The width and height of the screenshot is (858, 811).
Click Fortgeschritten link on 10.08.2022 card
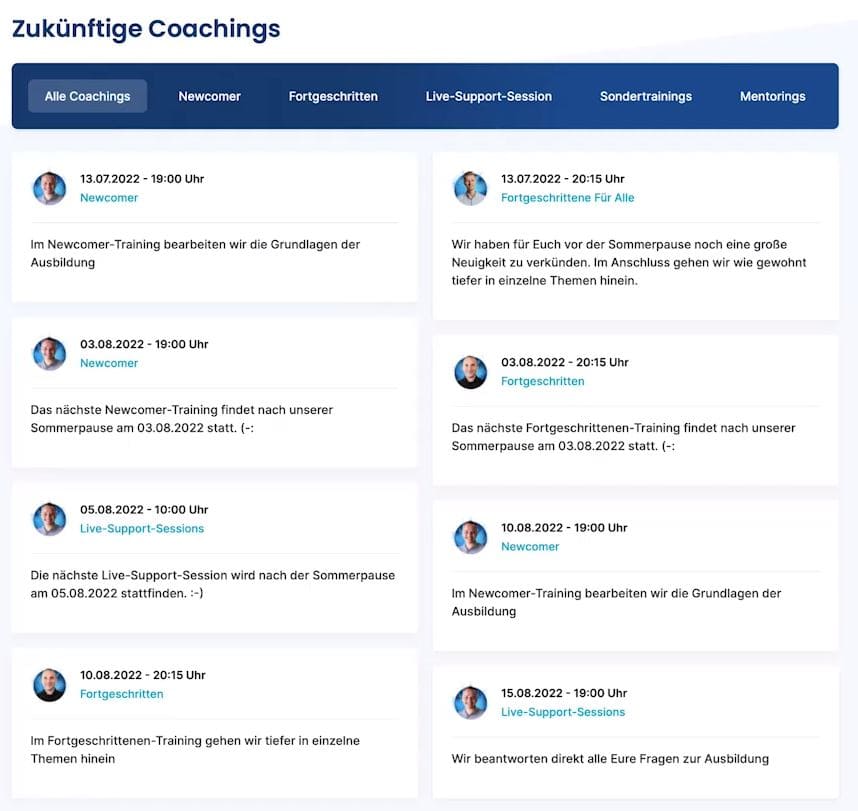point(121,694)
